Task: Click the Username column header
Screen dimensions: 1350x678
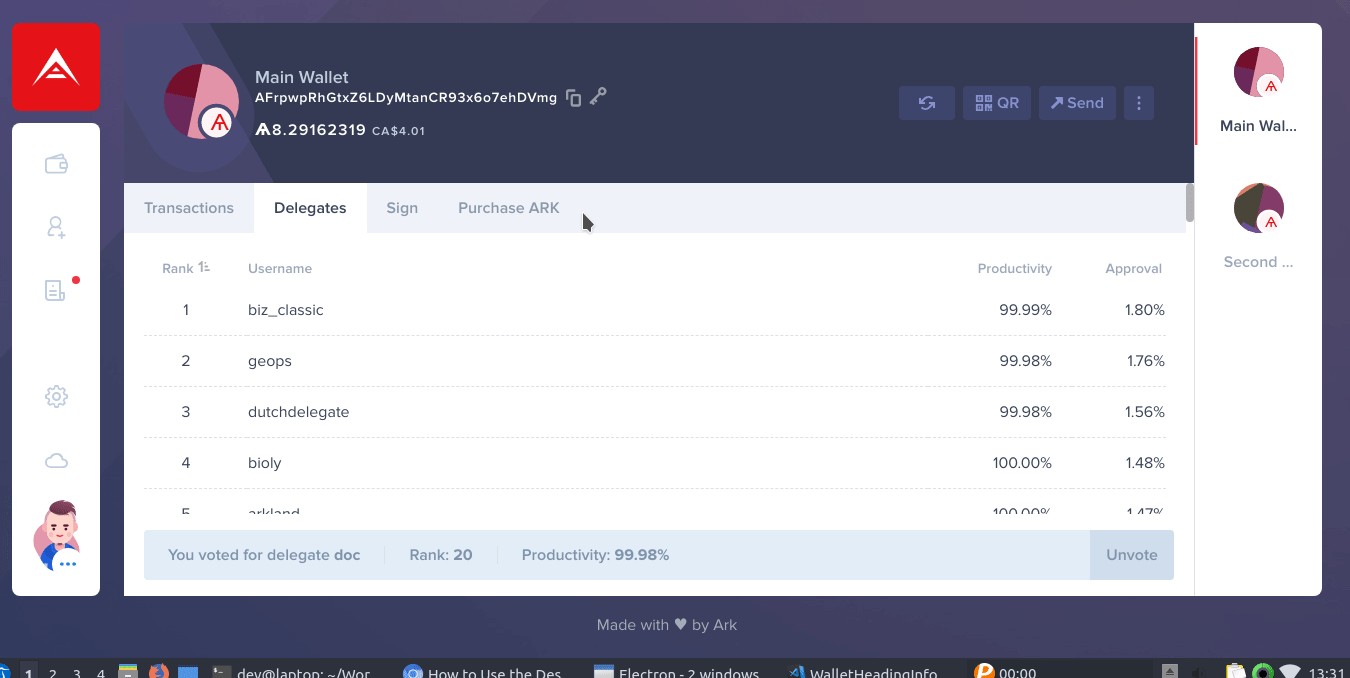Action: [280, 268]
